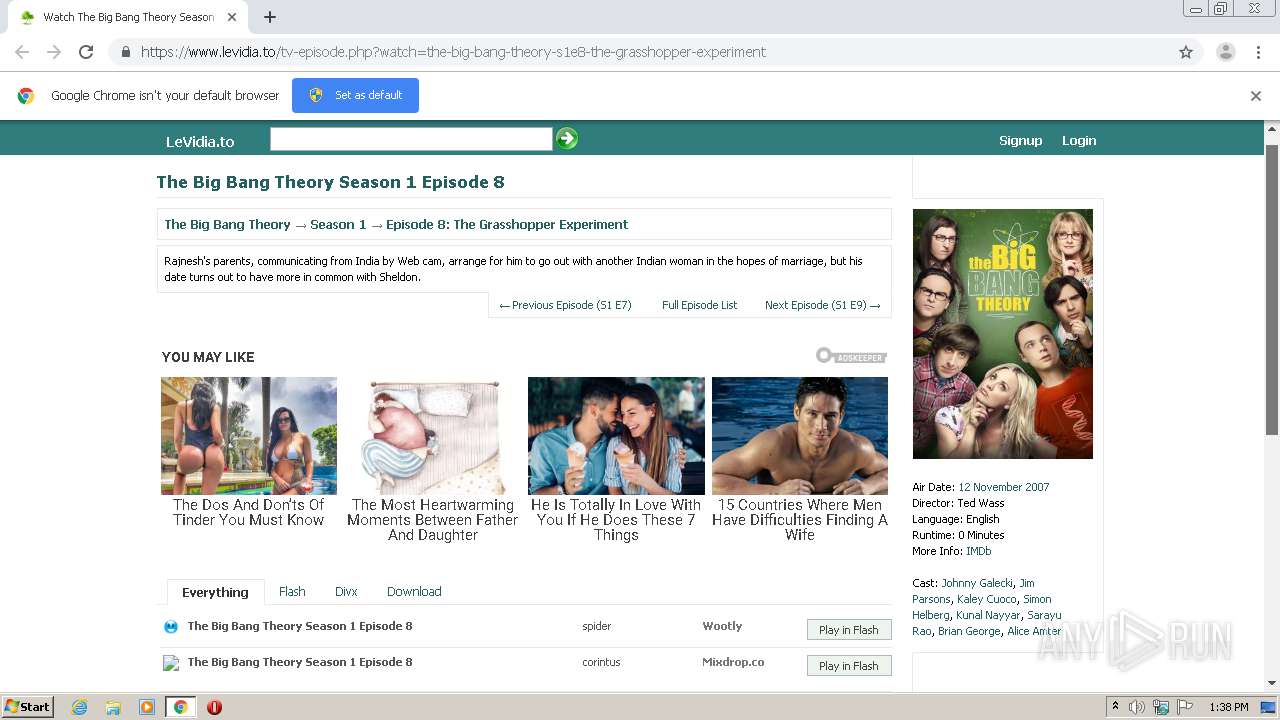View site info via padlock icon
The height and width of the screenshot is (720, 1280).
click(125, 52)
